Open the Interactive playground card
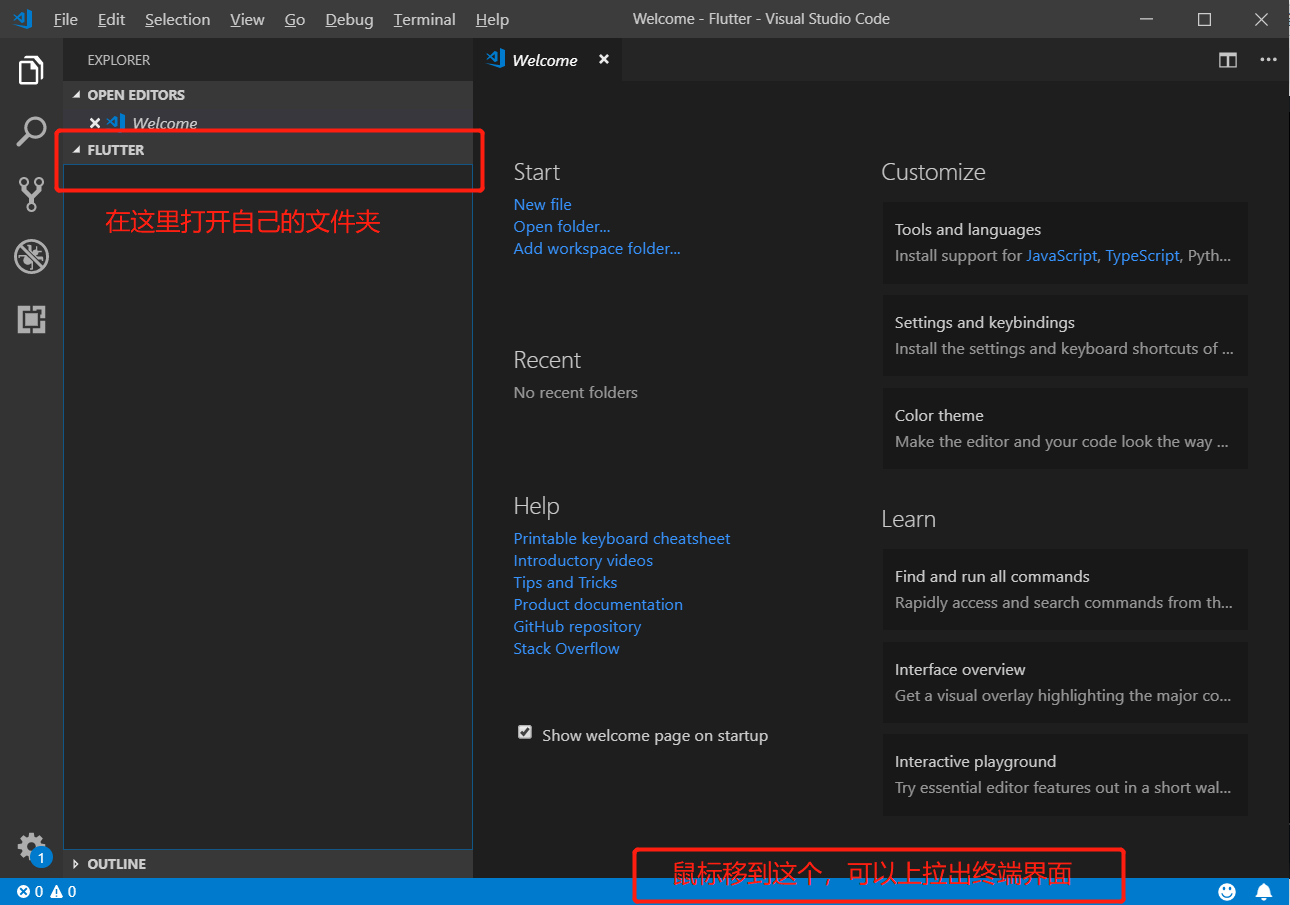 (1065, 774)
